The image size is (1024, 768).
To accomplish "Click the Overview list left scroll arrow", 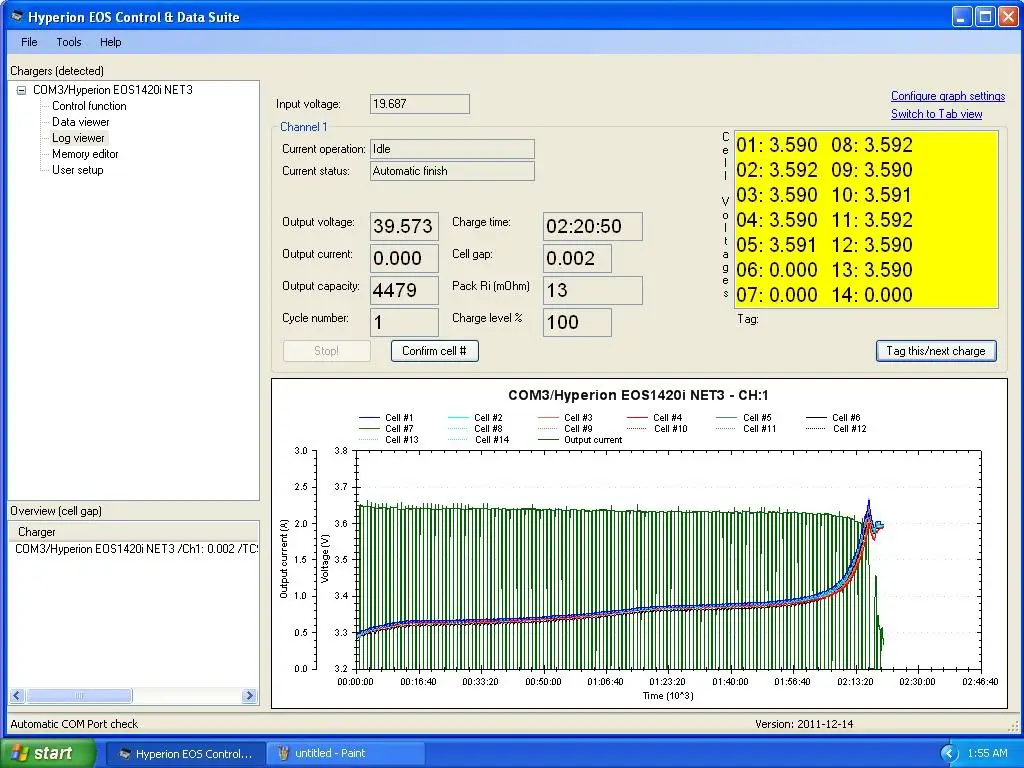I will pos(17,696).
